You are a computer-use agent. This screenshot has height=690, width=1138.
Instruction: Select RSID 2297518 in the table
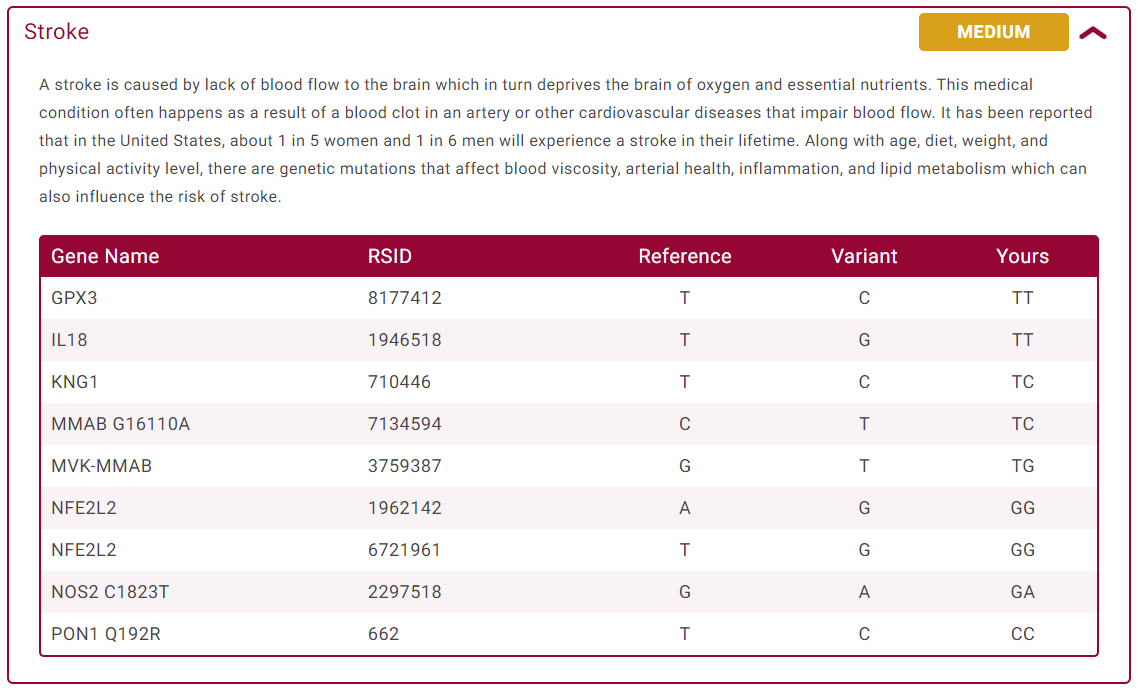[404, 592]
